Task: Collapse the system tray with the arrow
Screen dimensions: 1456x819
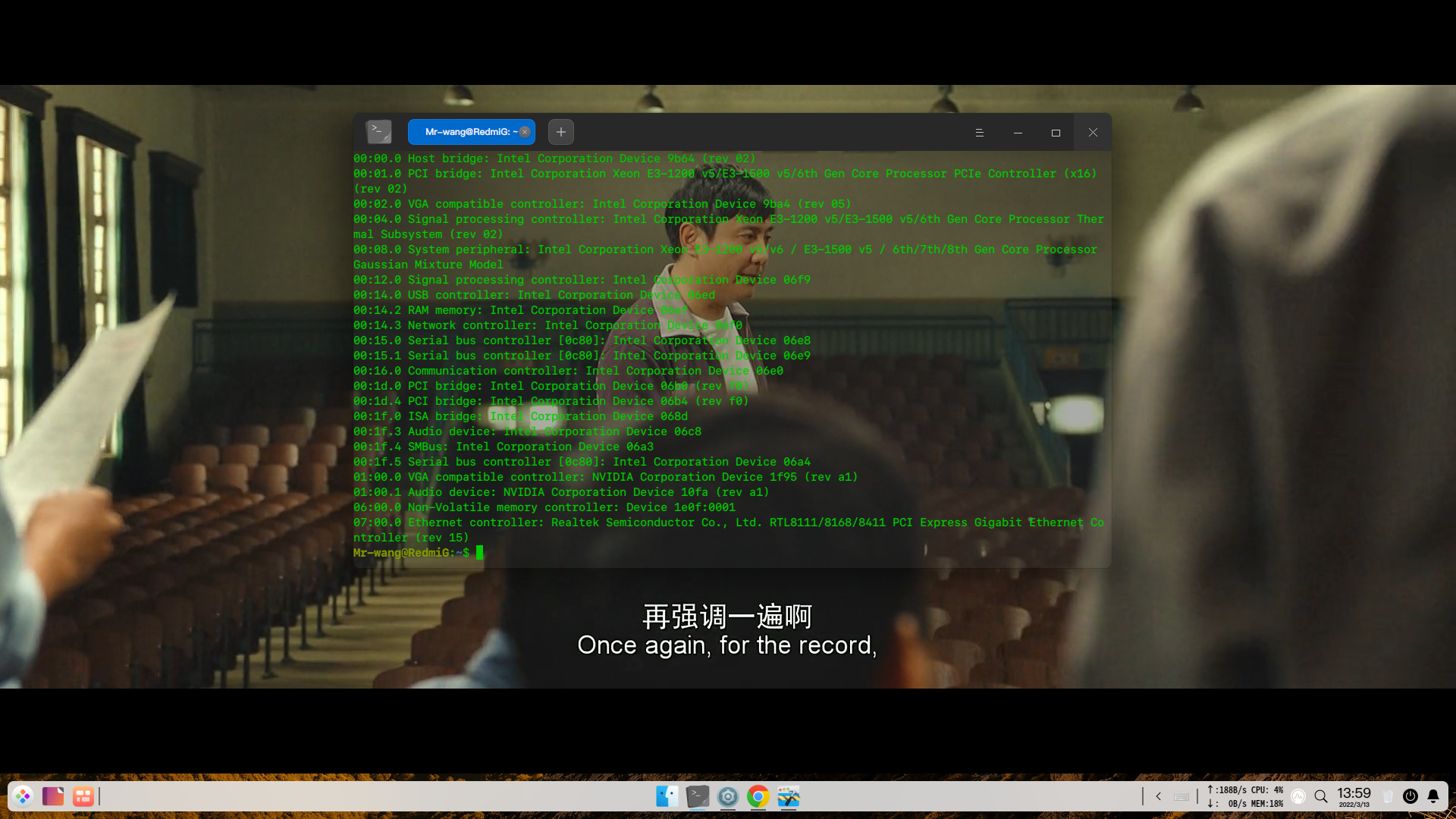Action: [1158, 796]
